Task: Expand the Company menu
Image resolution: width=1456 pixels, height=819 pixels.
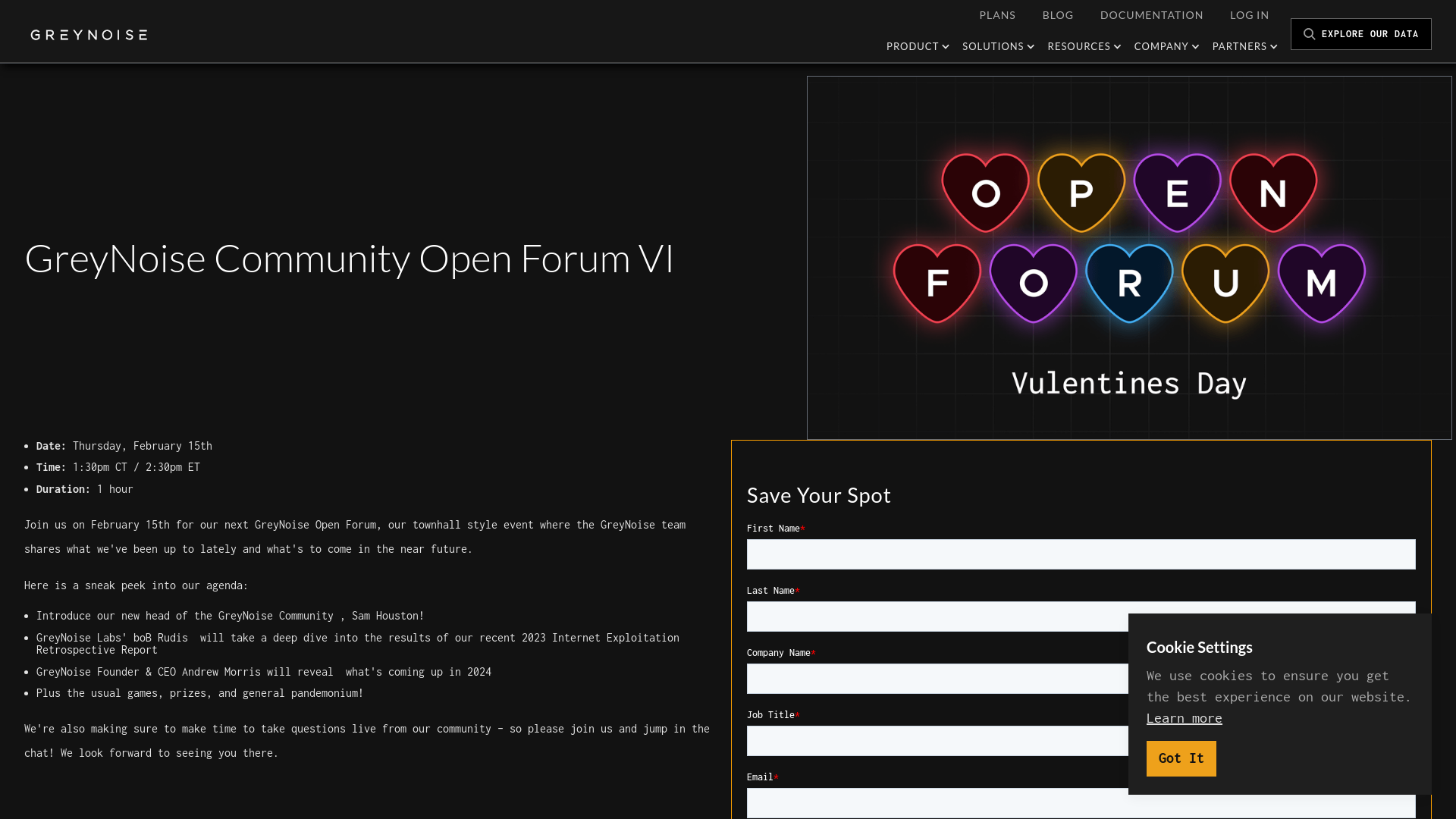Action: click(1166, 46)
